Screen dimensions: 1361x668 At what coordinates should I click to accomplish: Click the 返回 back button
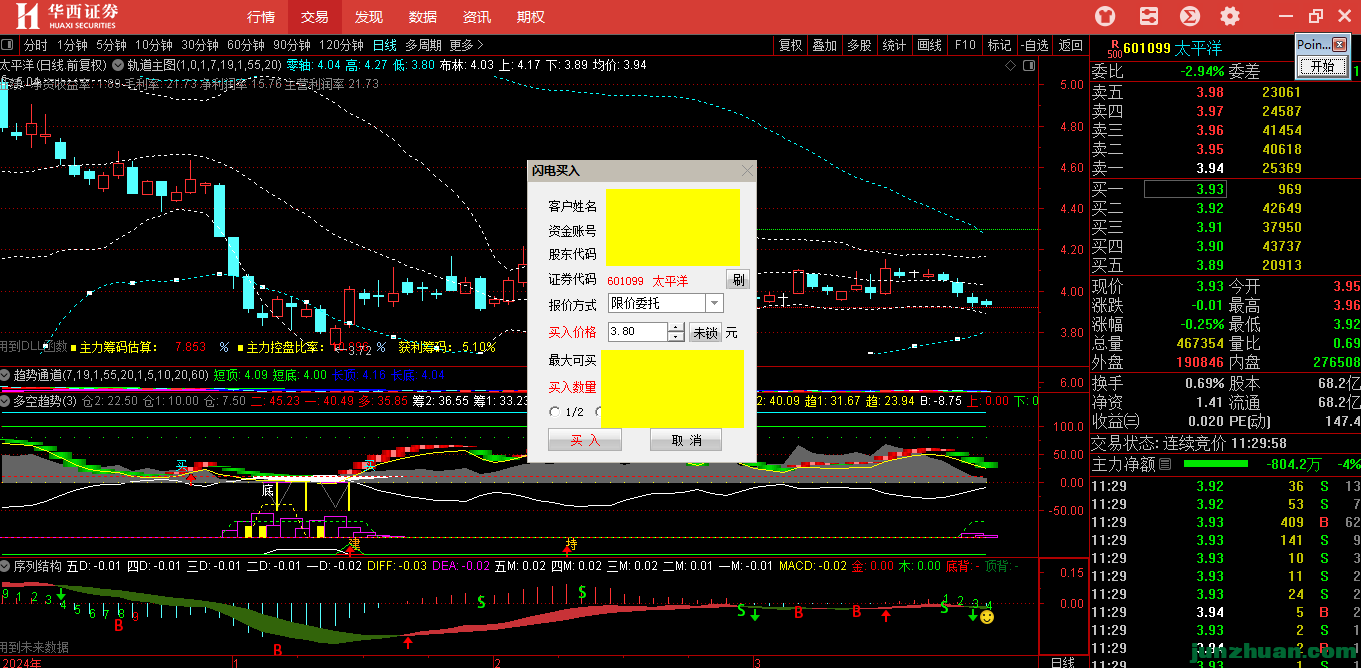(x=1071, y=45)
